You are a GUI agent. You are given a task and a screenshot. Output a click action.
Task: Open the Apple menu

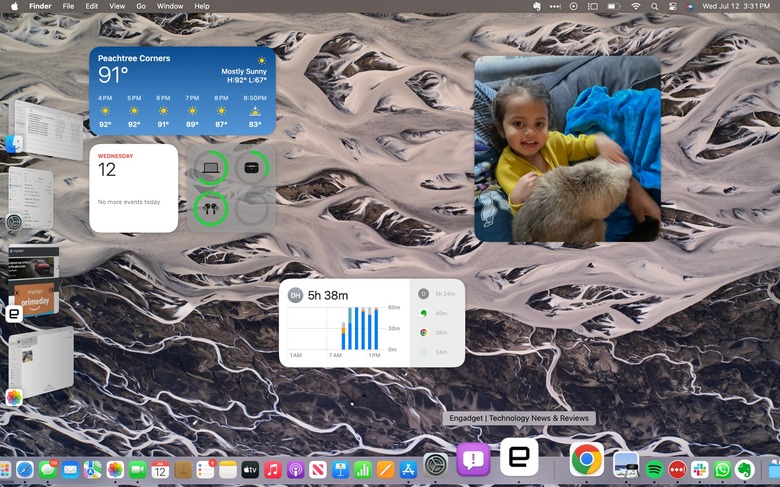coord(14,6)
